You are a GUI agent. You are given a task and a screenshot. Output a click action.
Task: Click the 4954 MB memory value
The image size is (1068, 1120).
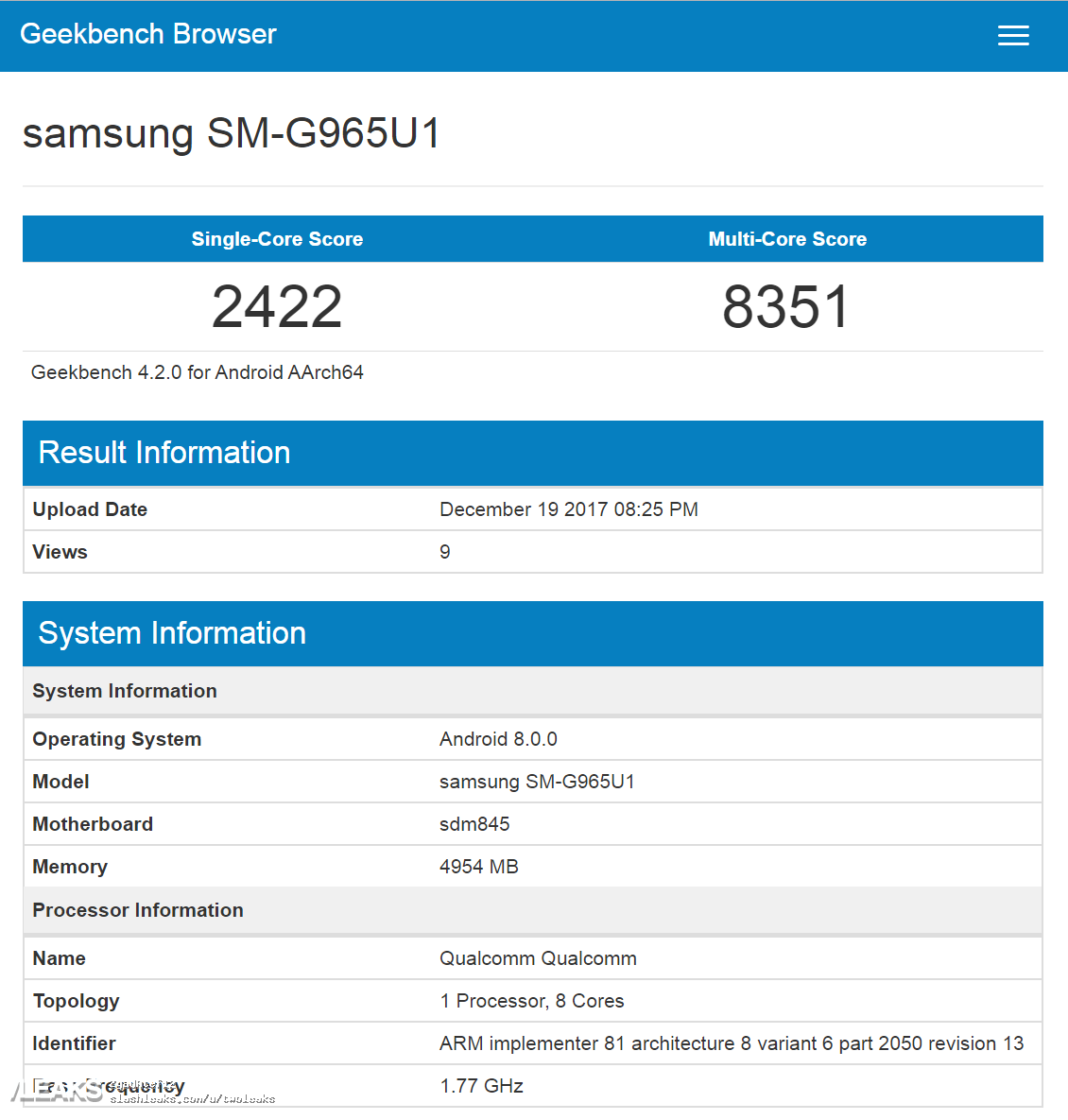[x=479, y=867]
